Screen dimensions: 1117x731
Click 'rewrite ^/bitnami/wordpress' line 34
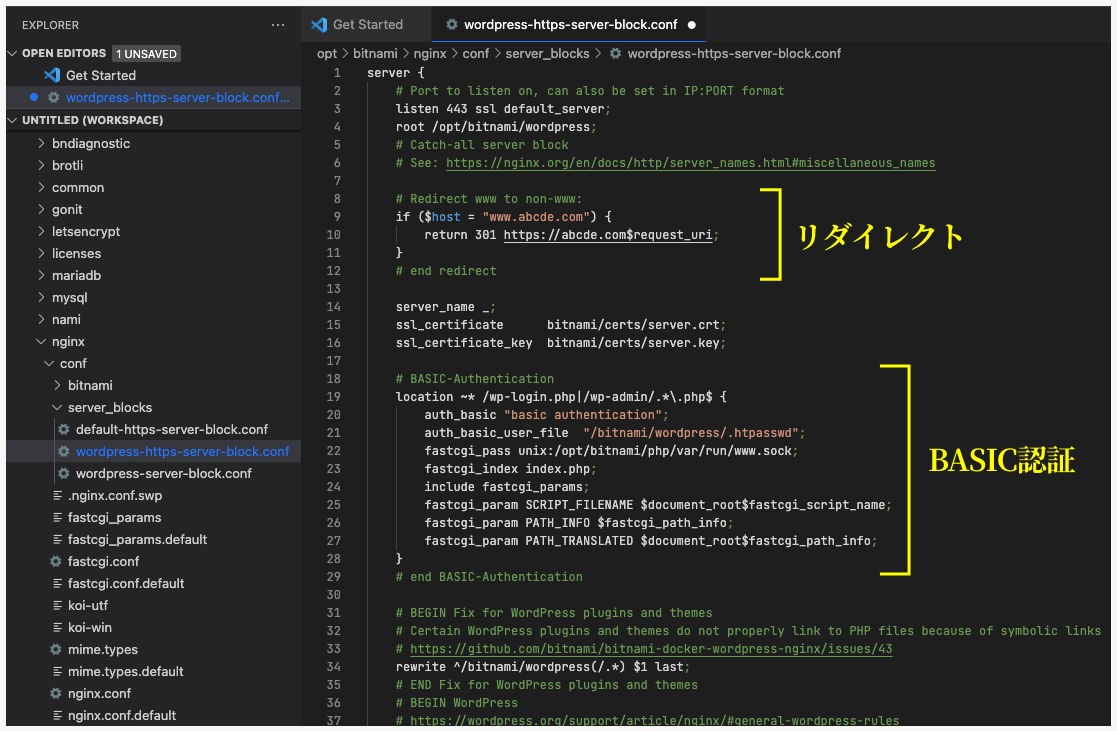click(543, 667)
